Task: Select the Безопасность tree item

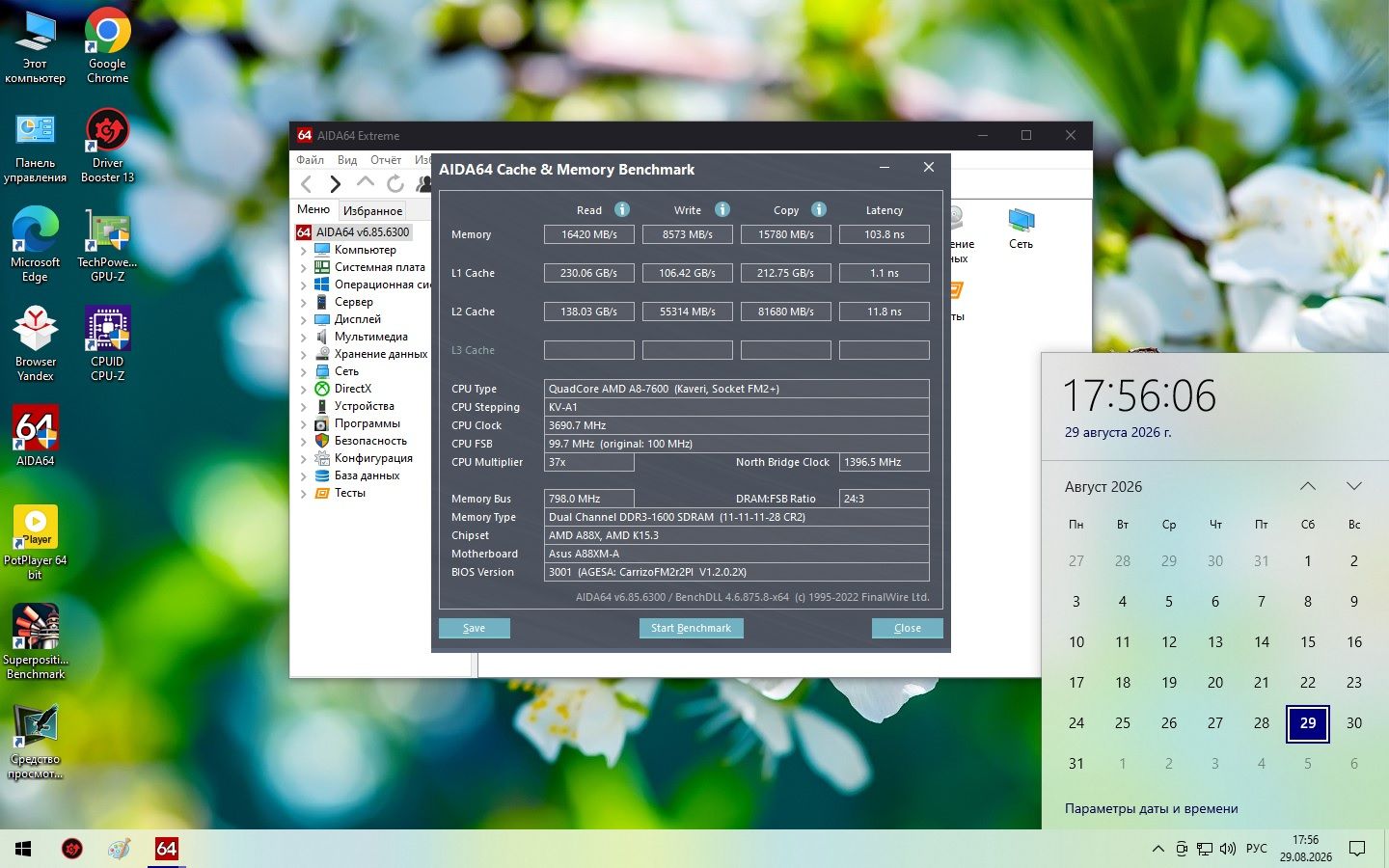Action: [370, 441]
